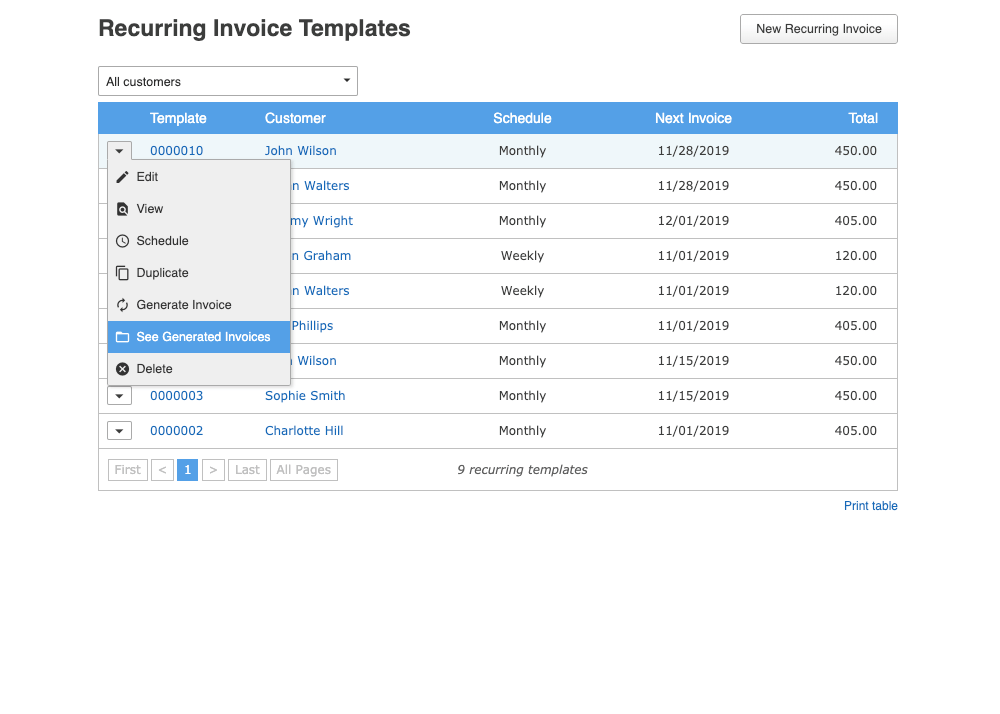Collapse the action menu arrow for template 0000010
1000x714 pixels.
119,151
